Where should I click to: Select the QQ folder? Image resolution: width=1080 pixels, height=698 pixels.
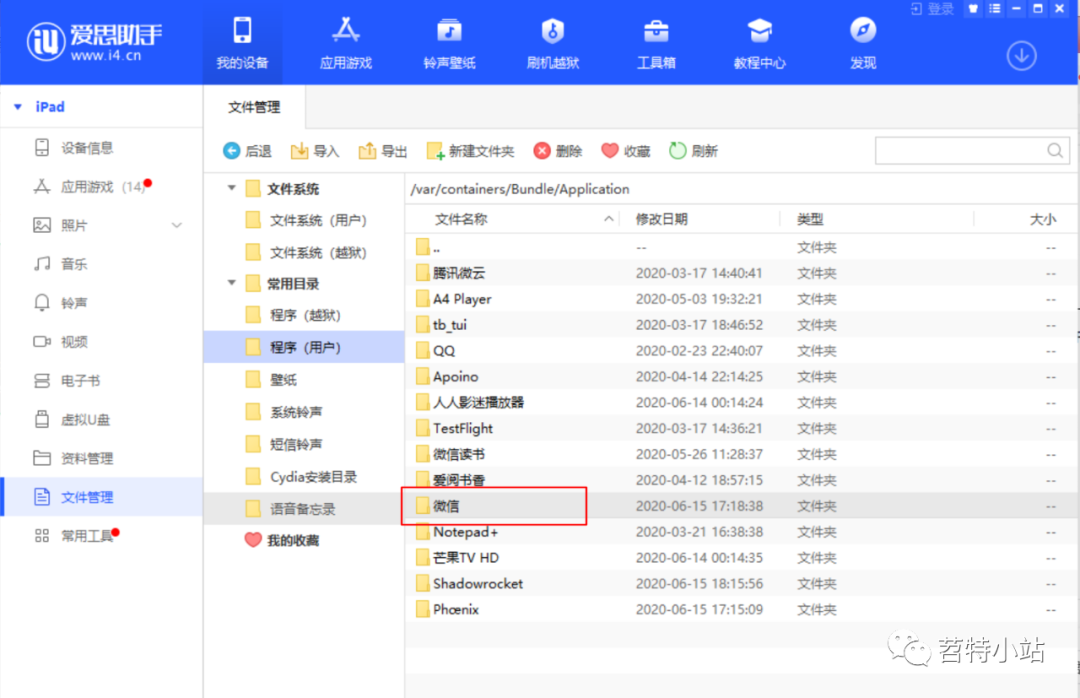(741, 351)
